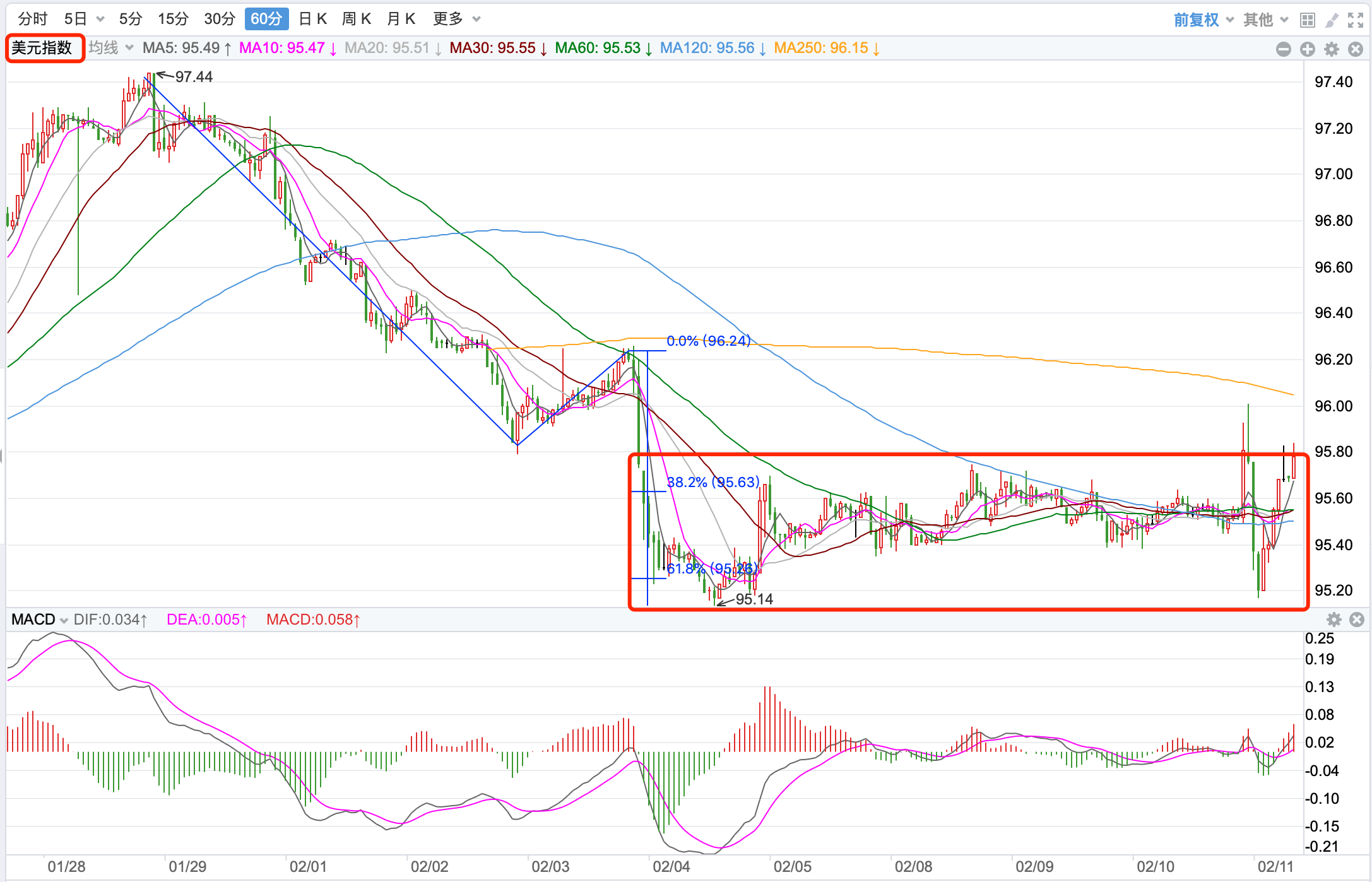
Task: Switch to 月K monthly candlestick view
Action: point(401,19)
